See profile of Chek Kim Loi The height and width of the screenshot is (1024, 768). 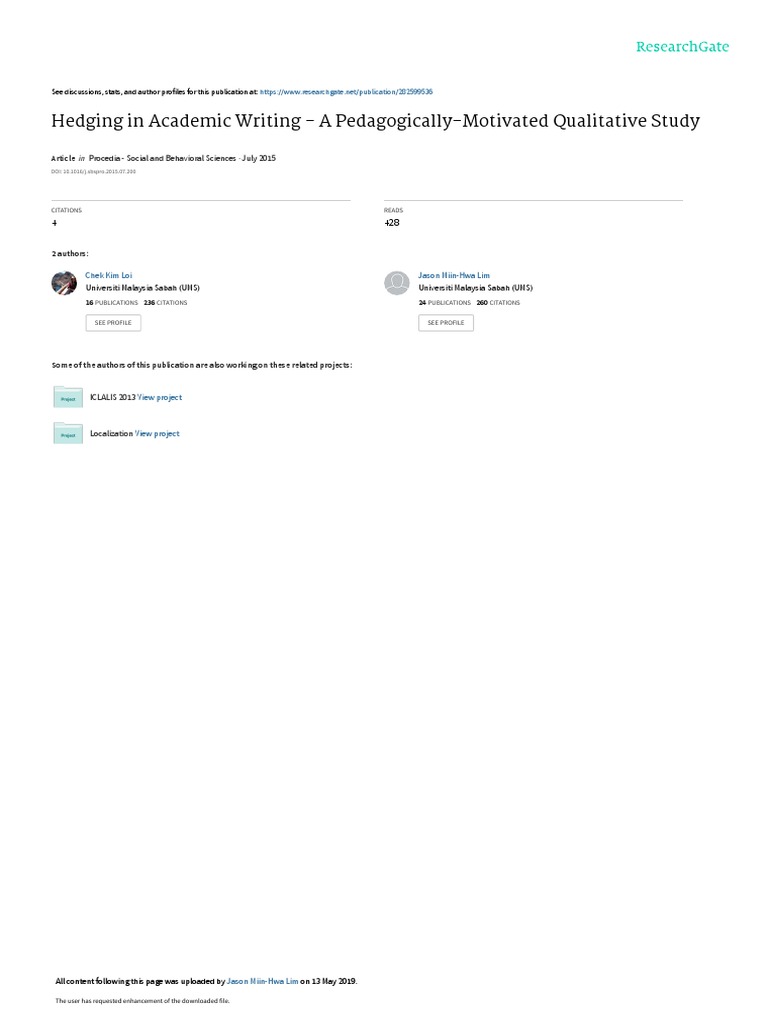tap(113, 323)
